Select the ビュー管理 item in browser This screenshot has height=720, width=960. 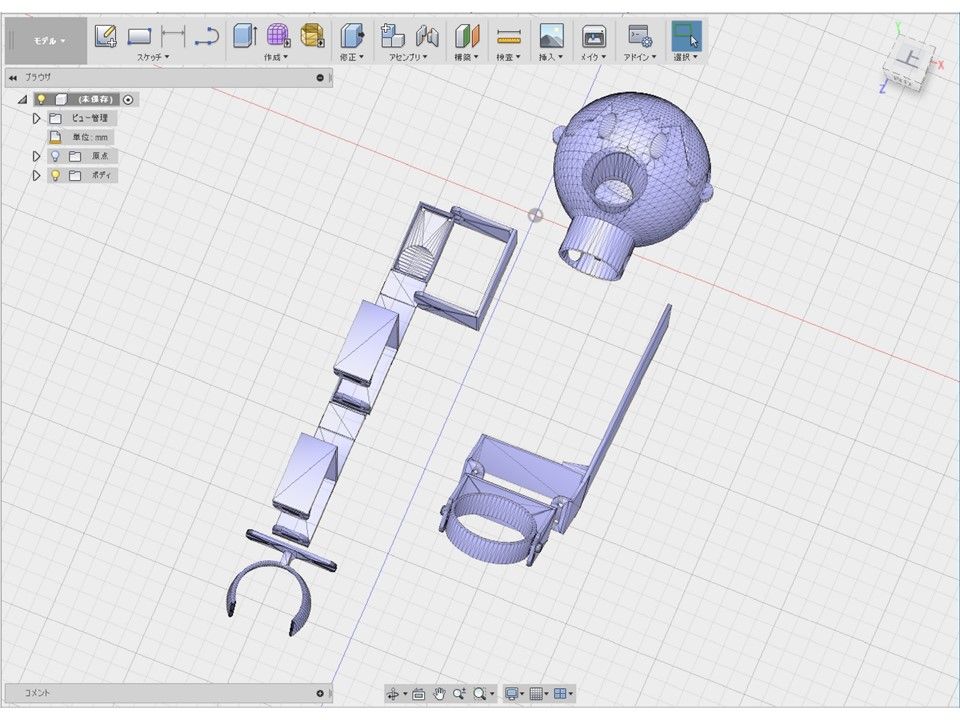tap(89, 118)
